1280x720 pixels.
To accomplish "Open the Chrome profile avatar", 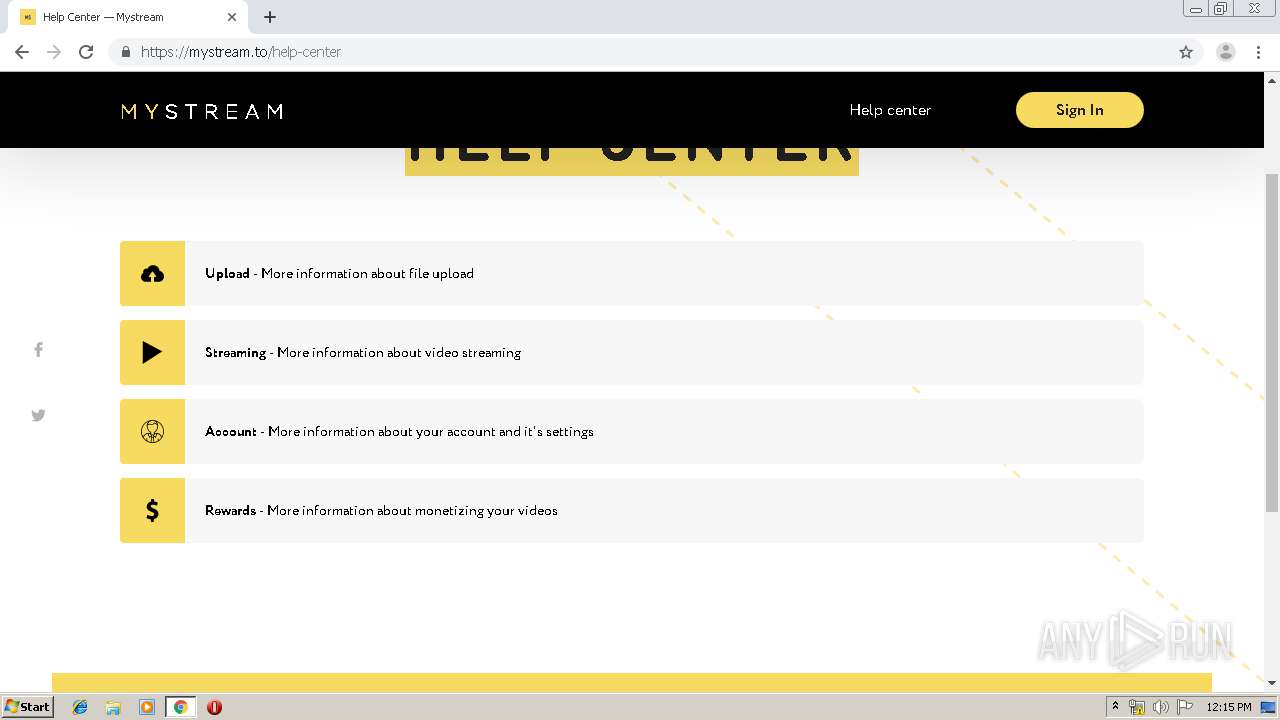I will point(1226,52).
